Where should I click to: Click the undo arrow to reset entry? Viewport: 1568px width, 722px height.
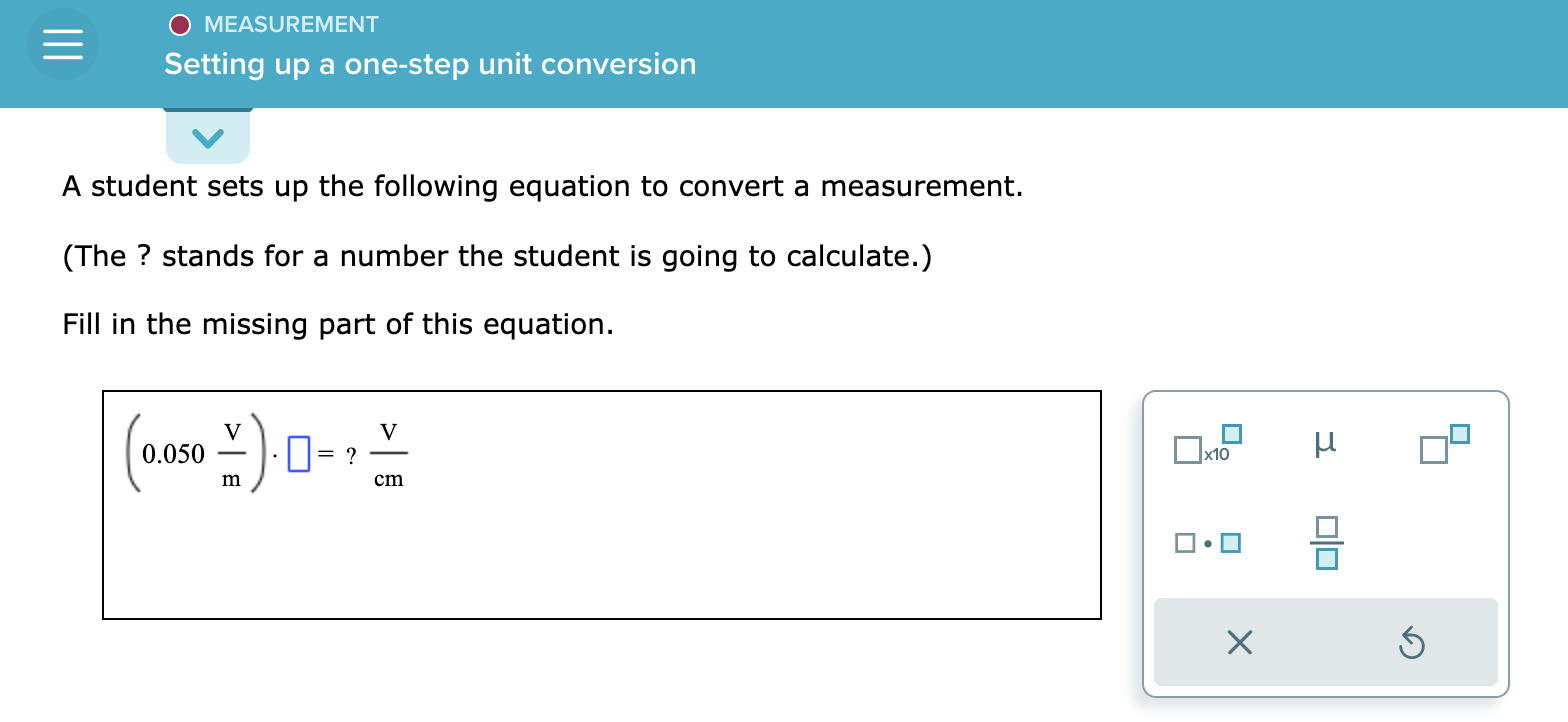[1411, 643]
